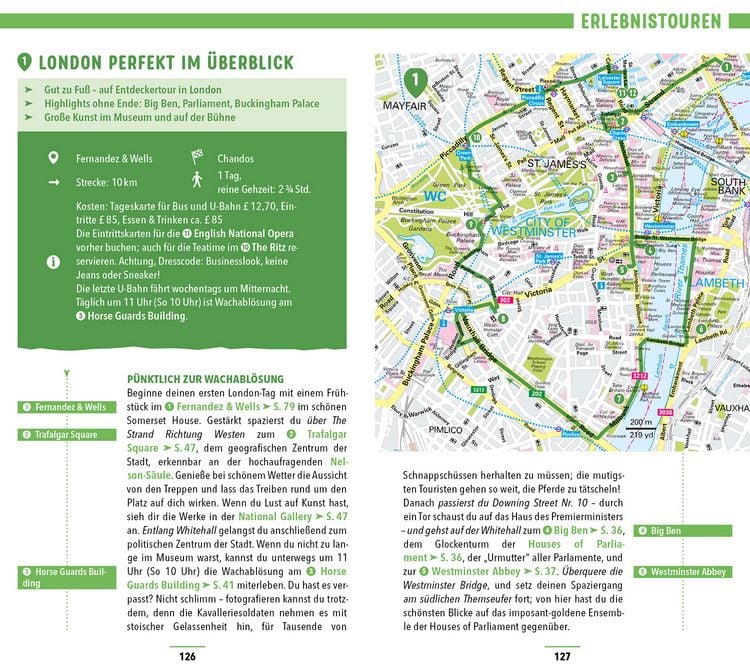Click the bullet Große Kunst im Museum

pos(140,117)
